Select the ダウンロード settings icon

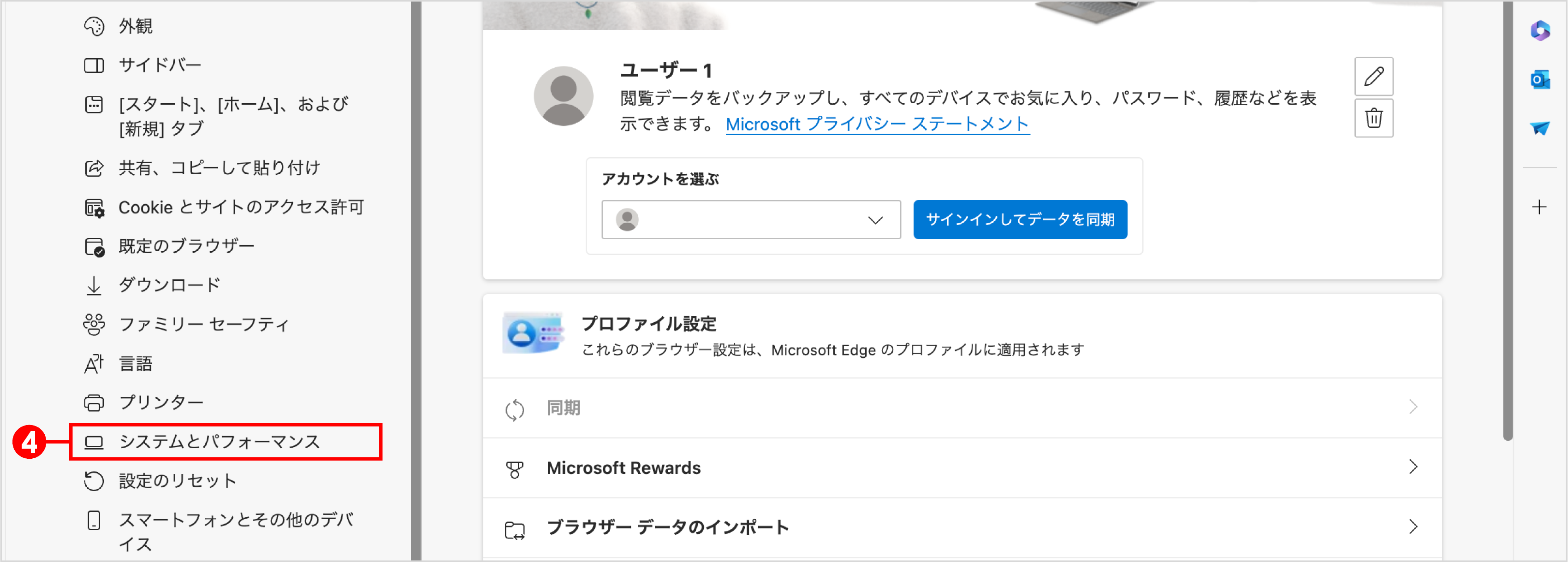94,284
